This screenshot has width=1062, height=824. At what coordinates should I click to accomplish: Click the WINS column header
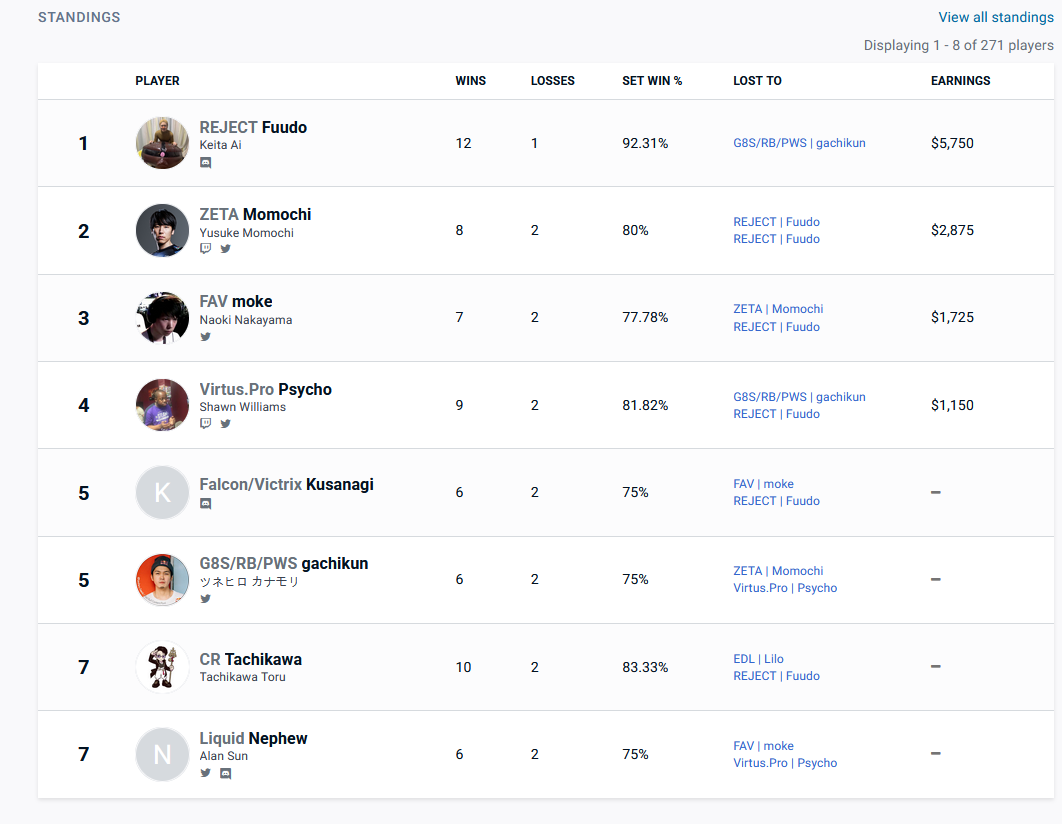pos(470,81)
